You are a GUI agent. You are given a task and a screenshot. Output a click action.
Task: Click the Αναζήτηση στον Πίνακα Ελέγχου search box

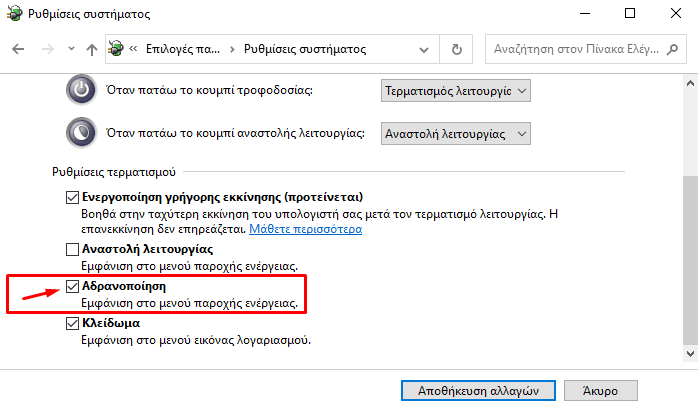coord(585,49)
